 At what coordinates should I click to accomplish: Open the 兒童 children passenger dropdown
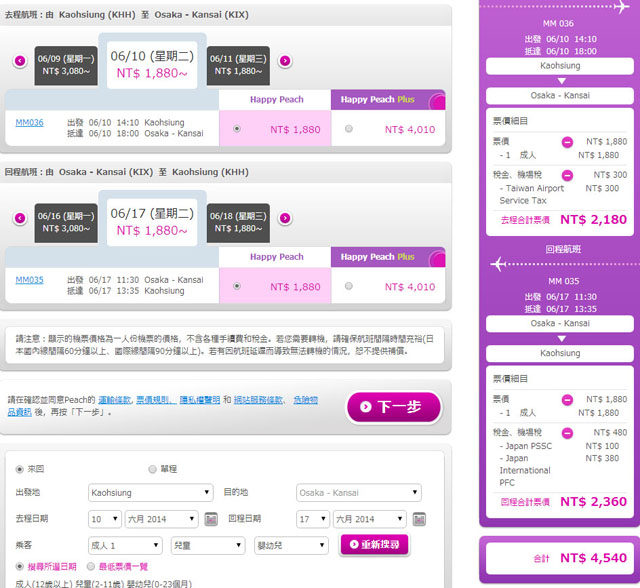click(208, 546)
